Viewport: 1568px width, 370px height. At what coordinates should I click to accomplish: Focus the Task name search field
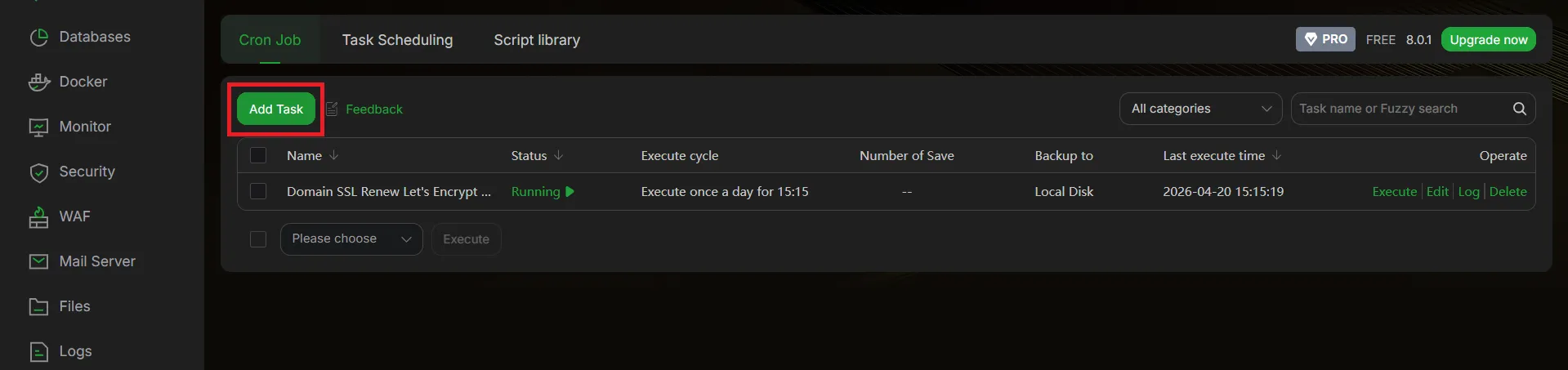1400,109
